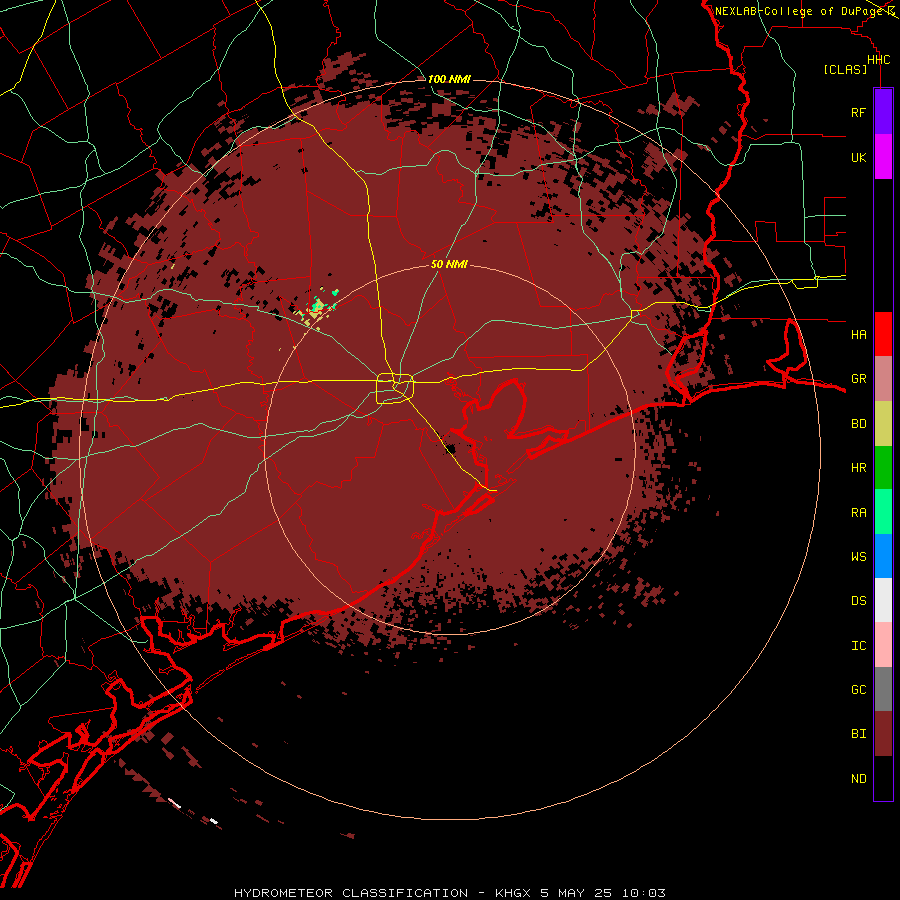Click the 100 NMI range ring label
The height and width of the screenshot is (900, 900).
[x=449, y=79]
